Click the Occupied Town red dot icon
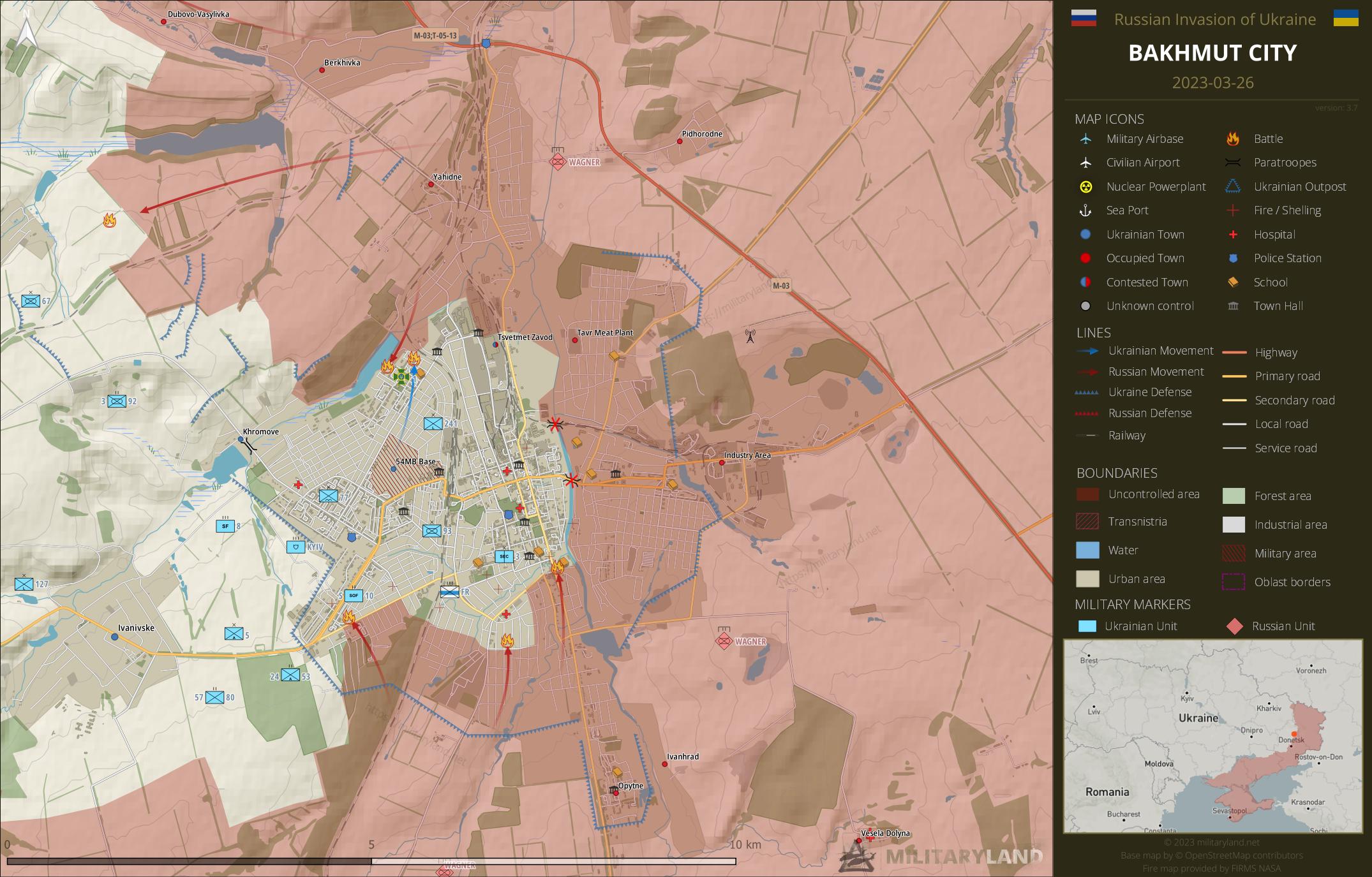The image size is (1372, 877). coord(1085,258)
